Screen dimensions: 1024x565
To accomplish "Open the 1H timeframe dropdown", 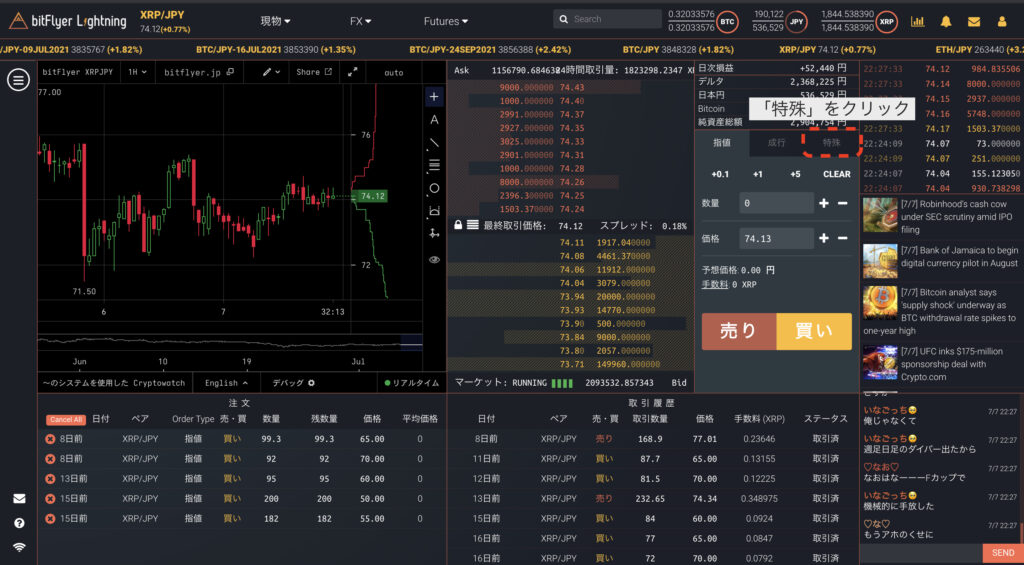I will pyautogui.click(x=137, y=73).
